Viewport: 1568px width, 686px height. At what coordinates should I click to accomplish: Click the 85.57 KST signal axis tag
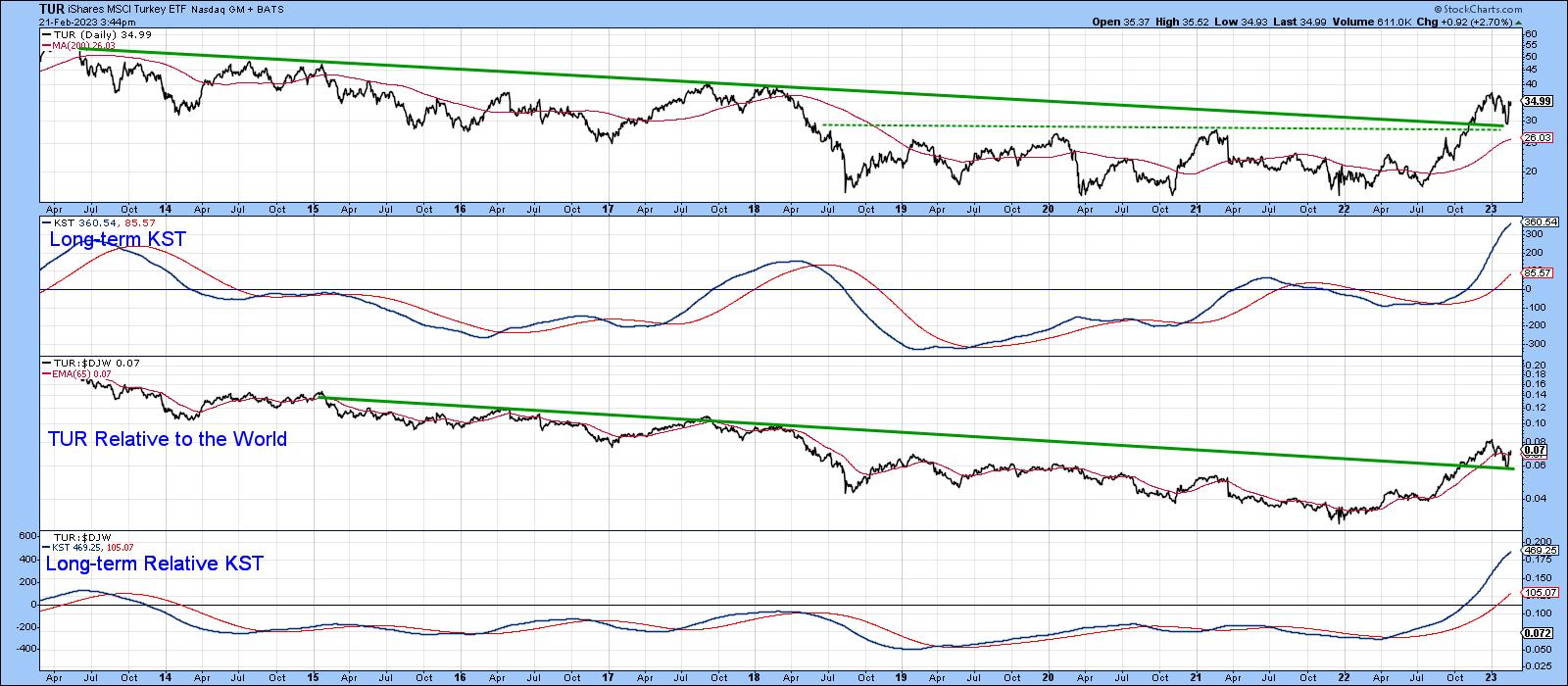click(x=1537, y=271)
